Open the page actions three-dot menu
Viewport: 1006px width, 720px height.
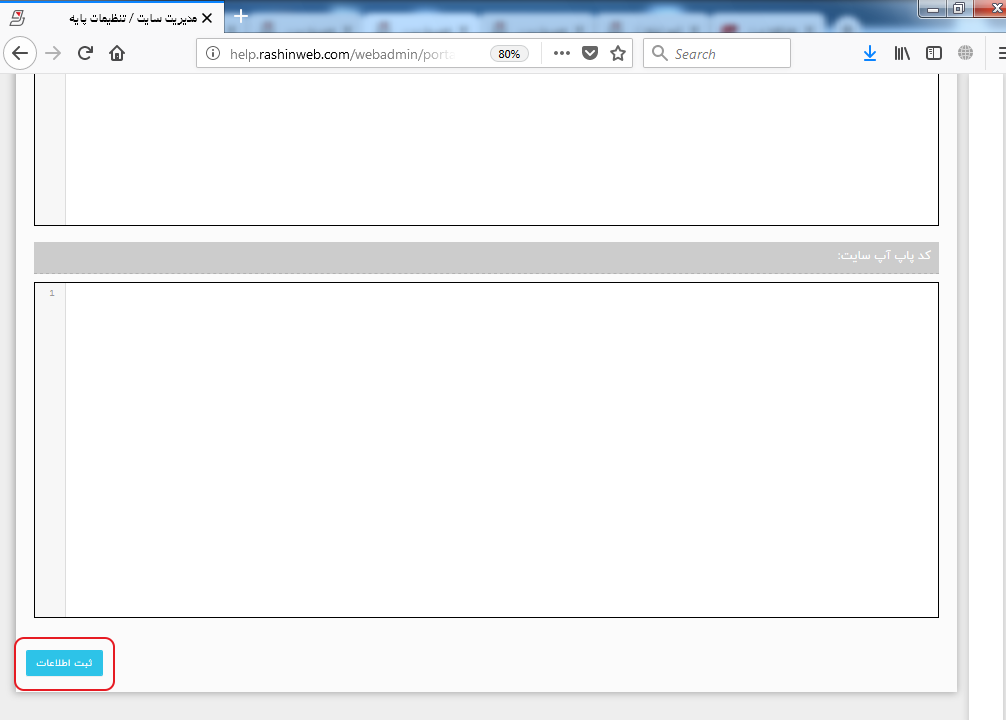click(x=561, y=53)
